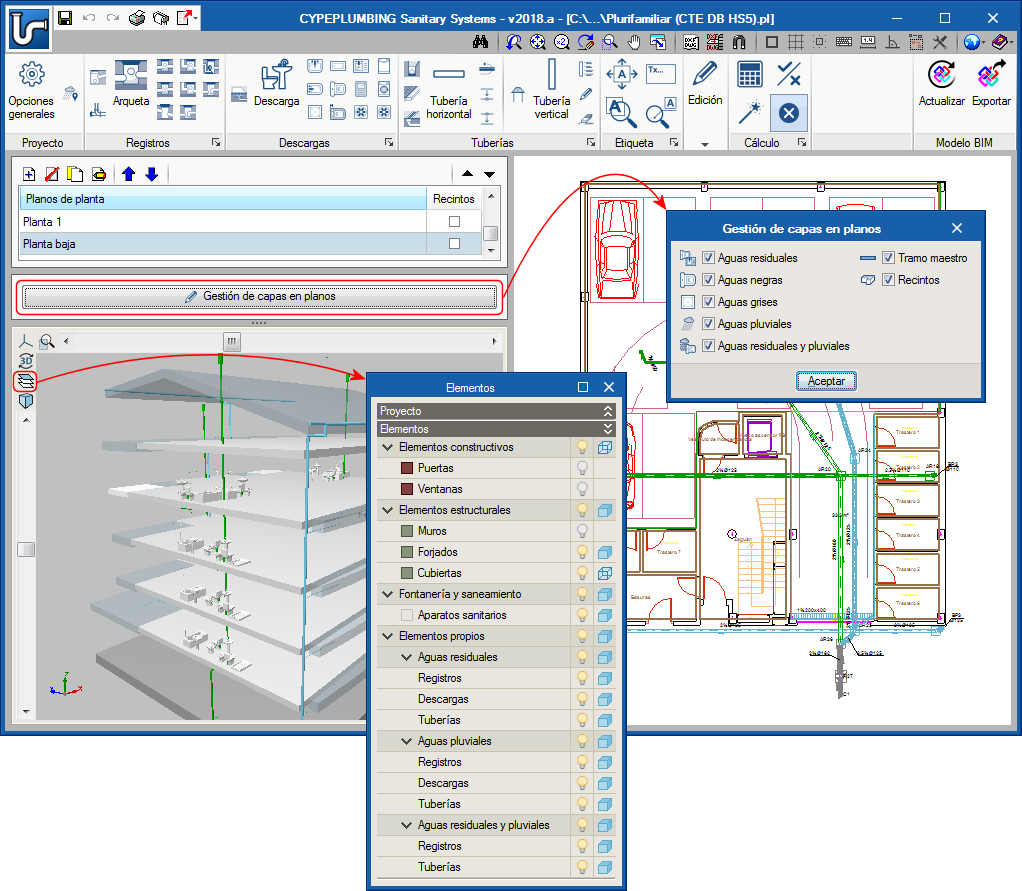The height and width of the screenshot is (891, 1022).
Task: Collapse the Elementos section header
Action: (x=496, y=429)
